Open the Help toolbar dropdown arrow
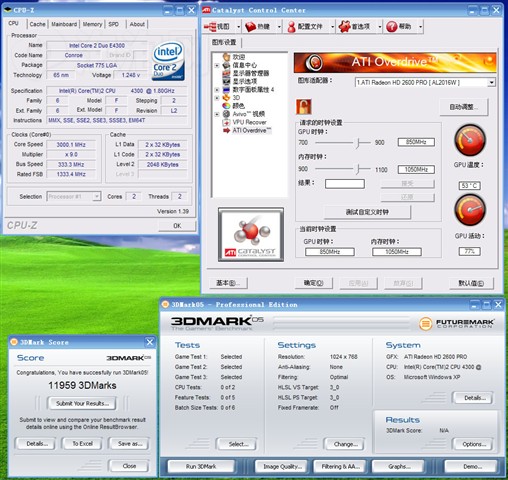The height and width of the screenshot is (480, 508). (x=421, y=27)
